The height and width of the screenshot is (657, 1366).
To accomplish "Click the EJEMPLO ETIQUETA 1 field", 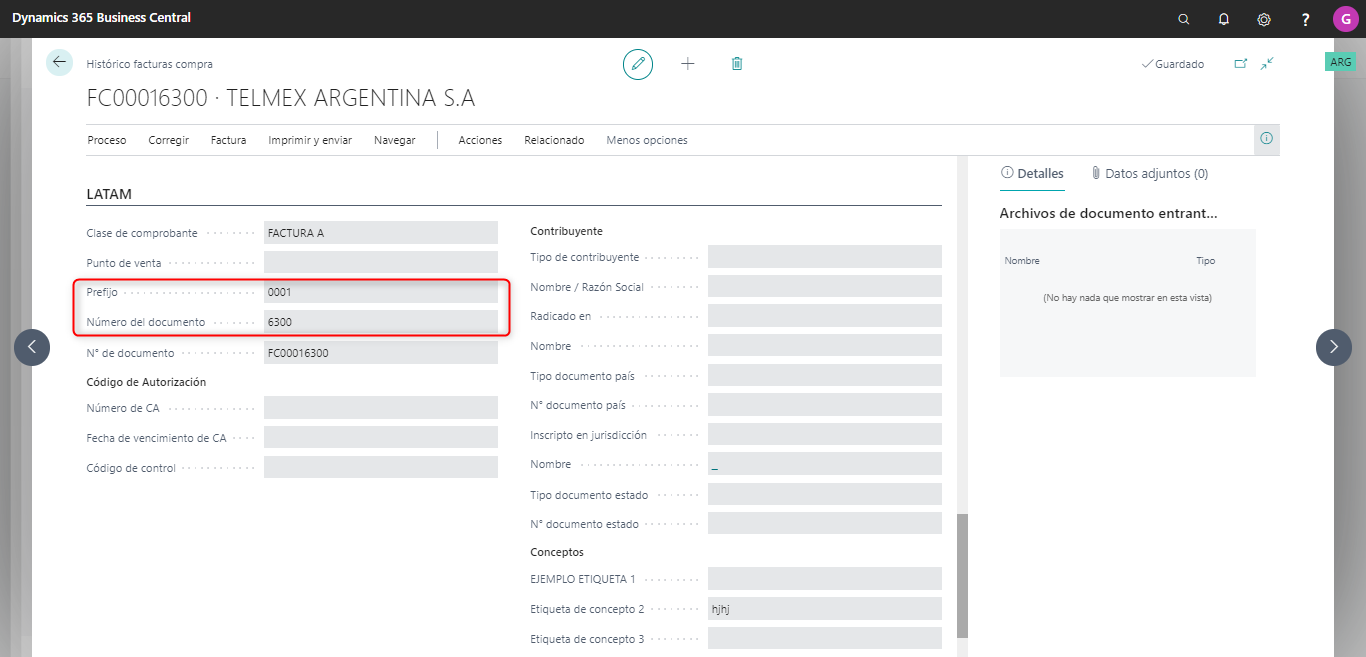I will click(x=825, y=579).
